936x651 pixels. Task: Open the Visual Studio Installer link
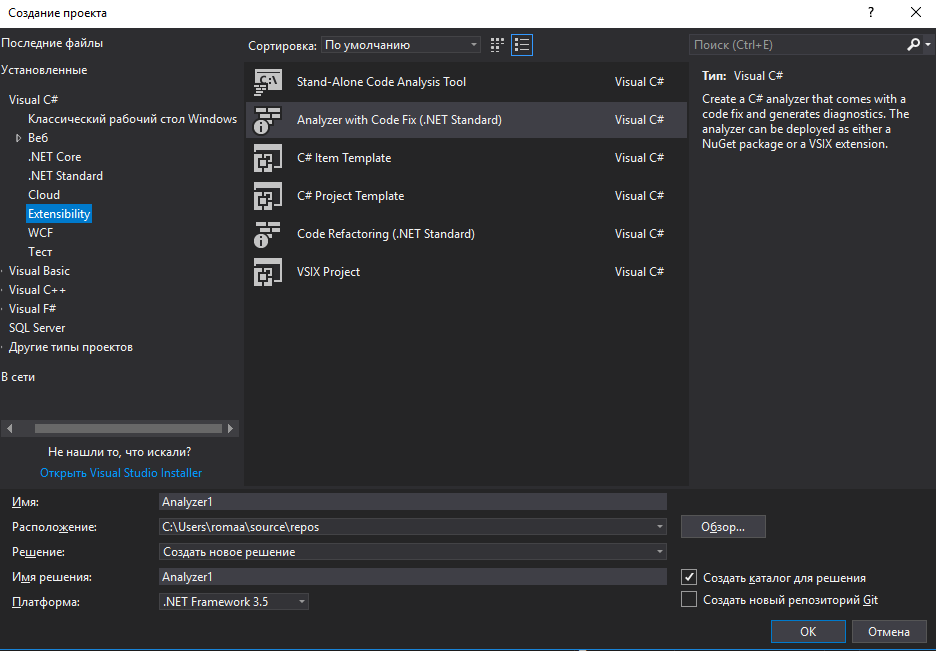coord(121,473)
